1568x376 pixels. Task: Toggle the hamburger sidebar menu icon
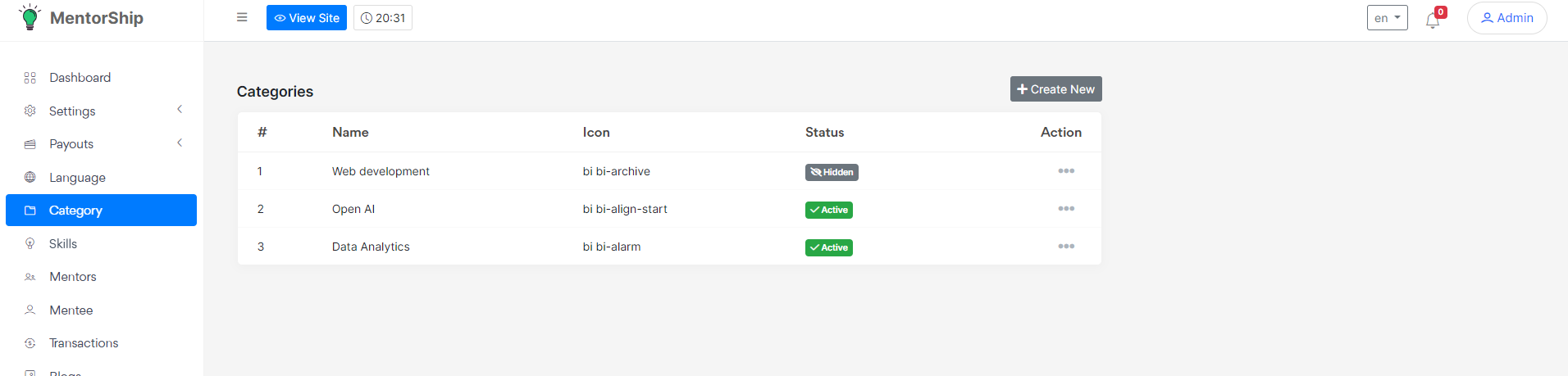click(x=242, y=17)
